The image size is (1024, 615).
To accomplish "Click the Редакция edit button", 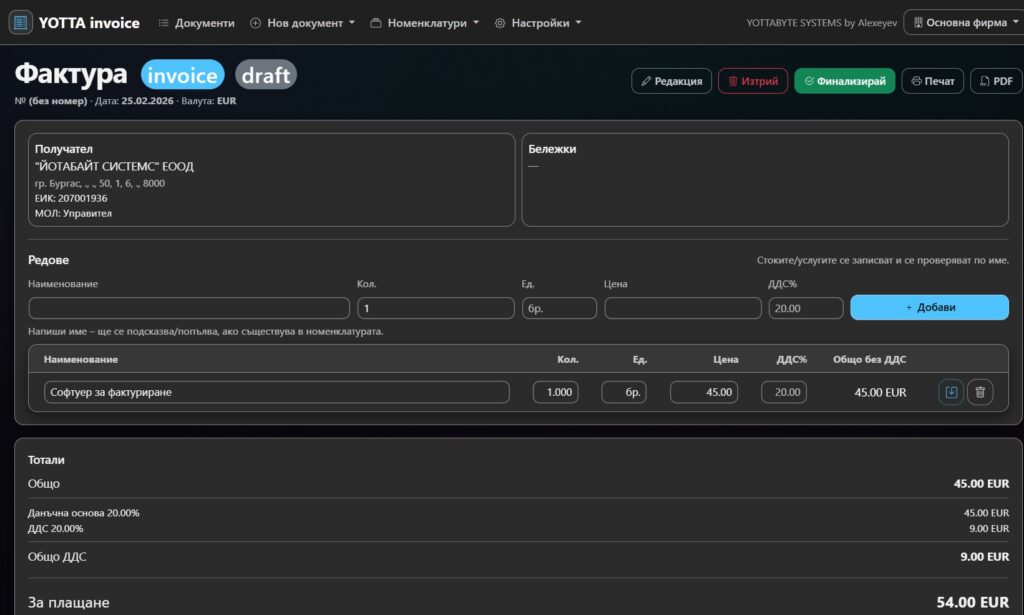I will tap(671, 81).
